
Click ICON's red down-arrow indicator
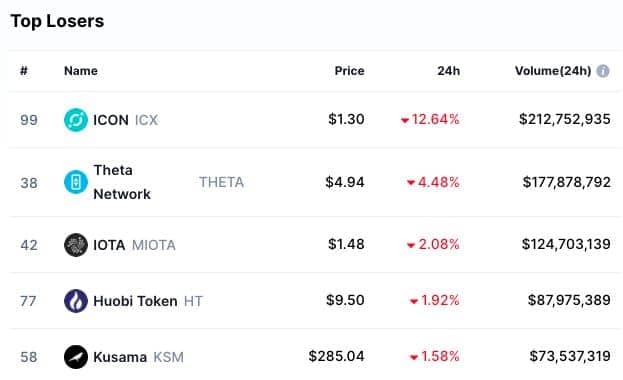(x=405, y=120)
